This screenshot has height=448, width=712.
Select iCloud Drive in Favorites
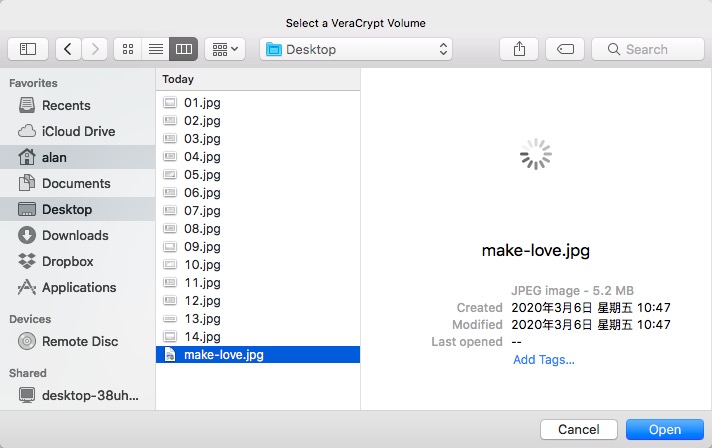click(78, 131)
